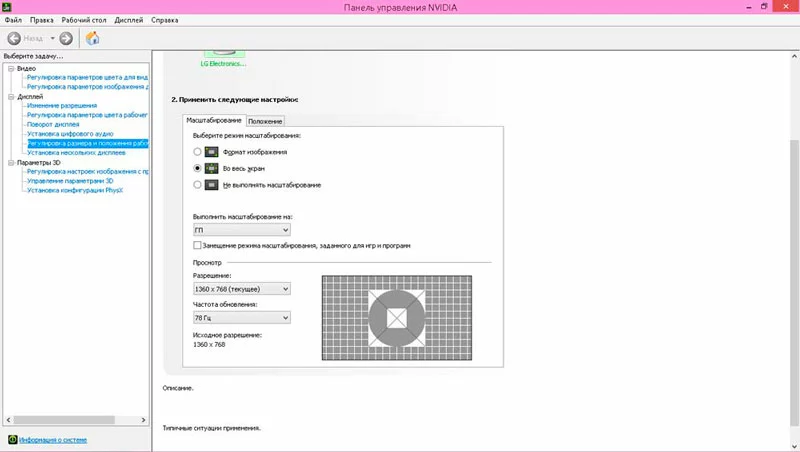The height and width of the screenshot is (452, 800).
Task: Click the task tree scroll-left arrow
Action: click(8, 420)
